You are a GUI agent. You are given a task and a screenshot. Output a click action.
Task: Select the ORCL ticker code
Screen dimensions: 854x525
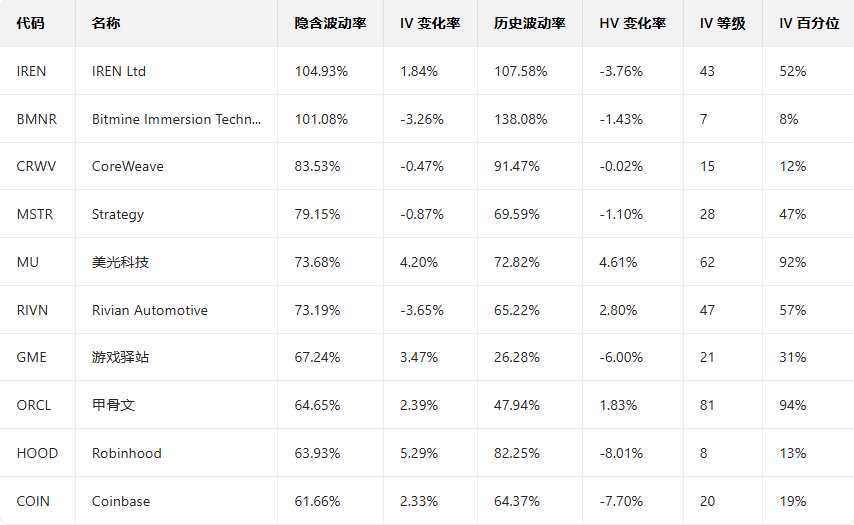click(34, 405)
